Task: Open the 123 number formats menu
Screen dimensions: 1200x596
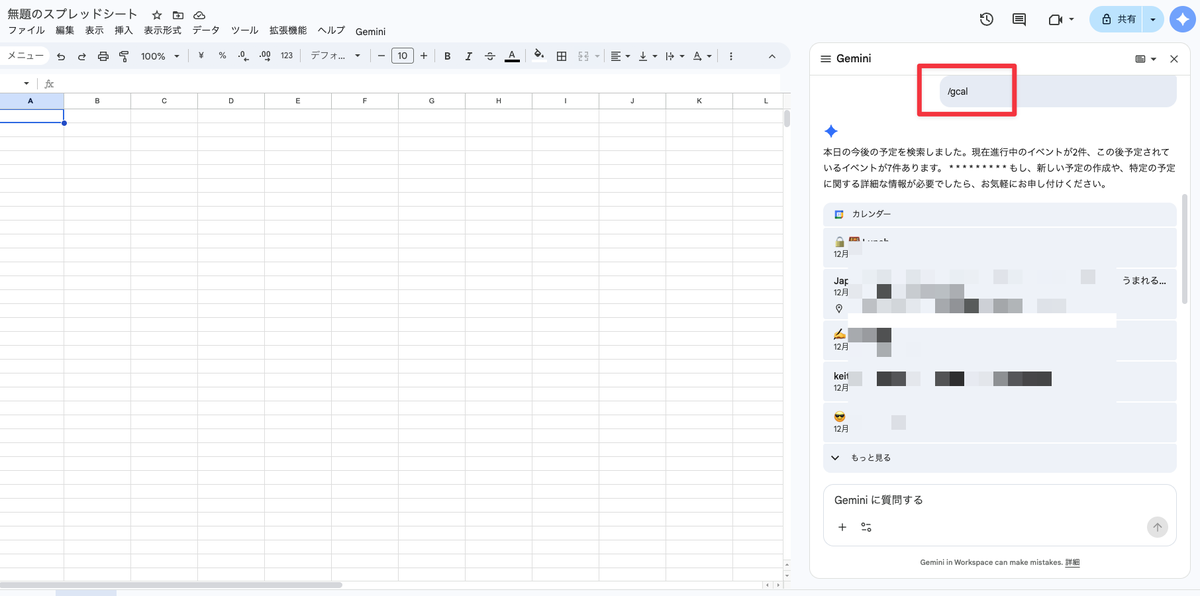Action: 287,56
